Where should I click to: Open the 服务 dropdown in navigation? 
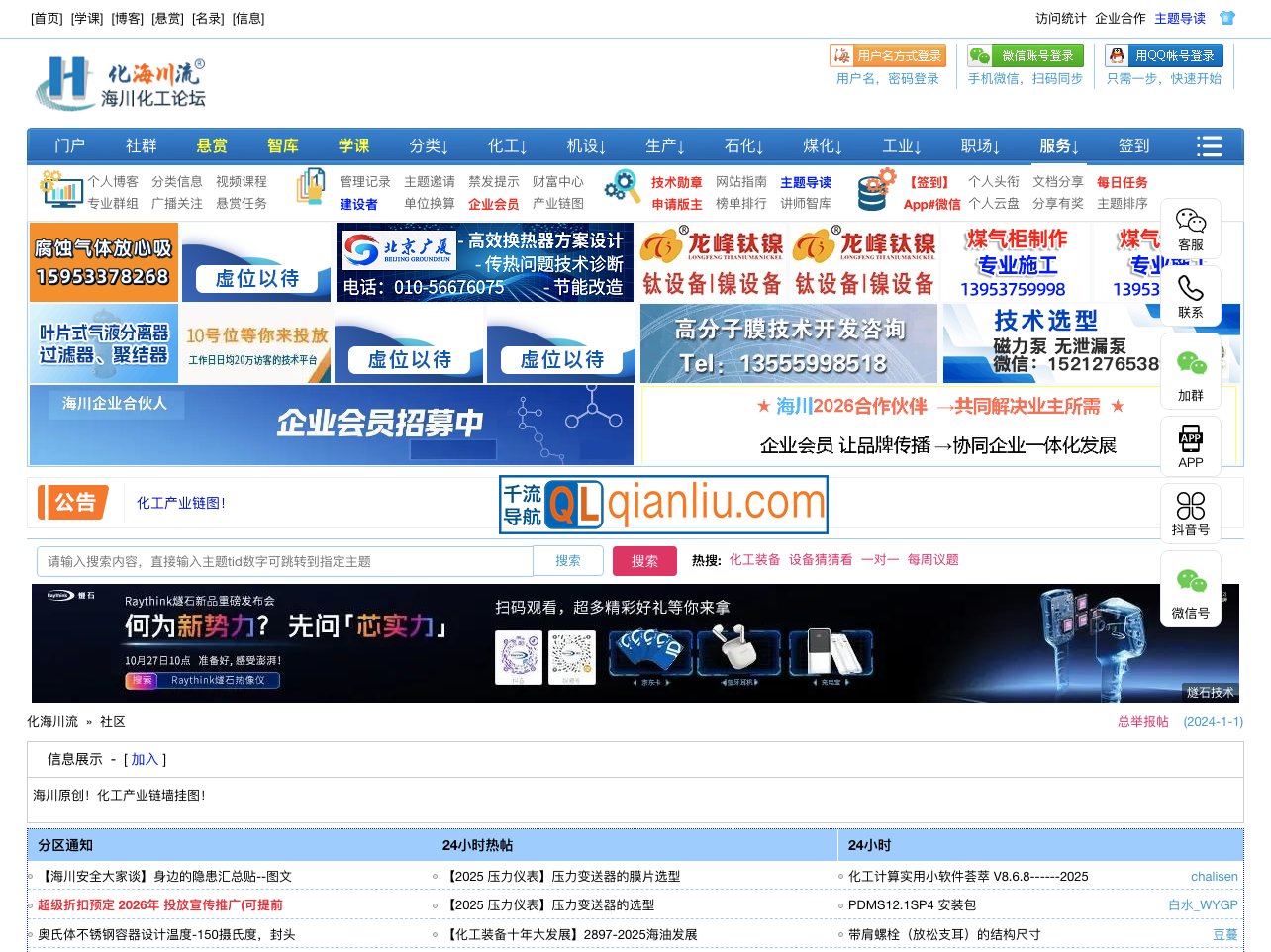1058,146
